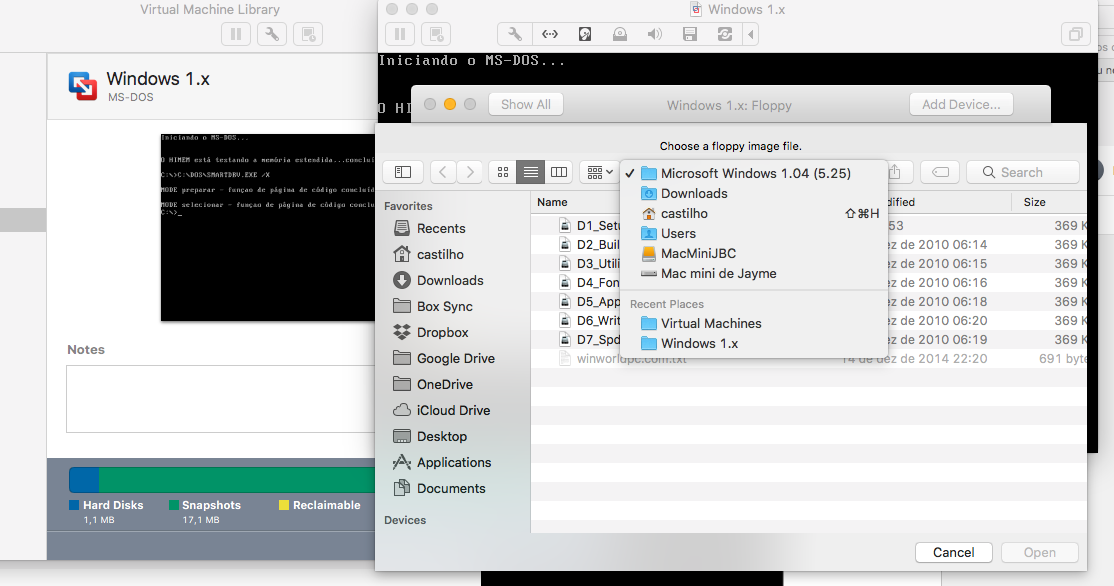This screenshot has height=586, width=1114.
Task: Open Dropbox in the Favorites sidebar
Action: pyautogui.click(x=442, y=332)
